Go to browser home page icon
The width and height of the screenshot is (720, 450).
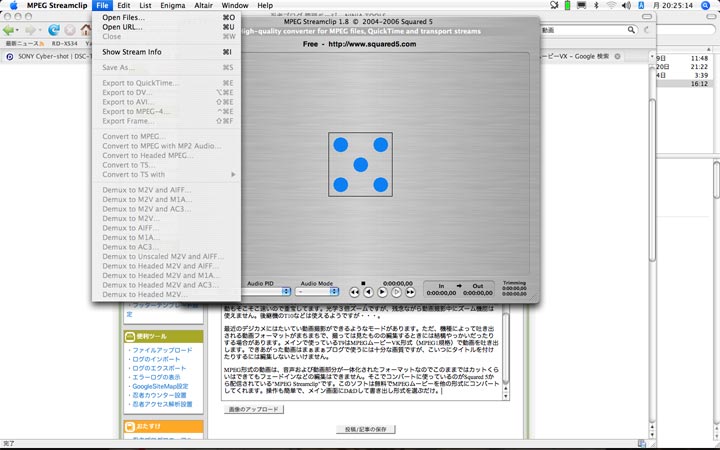(x=86, y=30)
